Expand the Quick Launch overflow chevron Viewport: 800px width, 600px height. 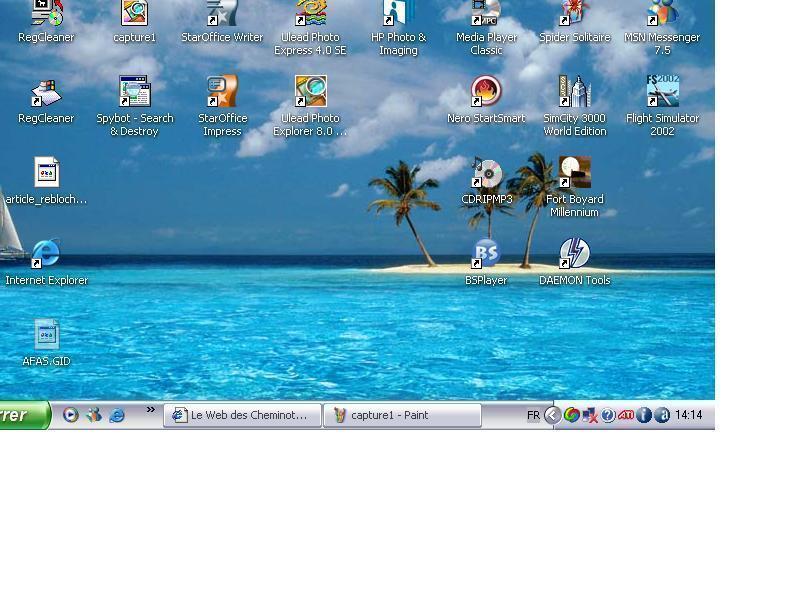click(x=151, y=410)
